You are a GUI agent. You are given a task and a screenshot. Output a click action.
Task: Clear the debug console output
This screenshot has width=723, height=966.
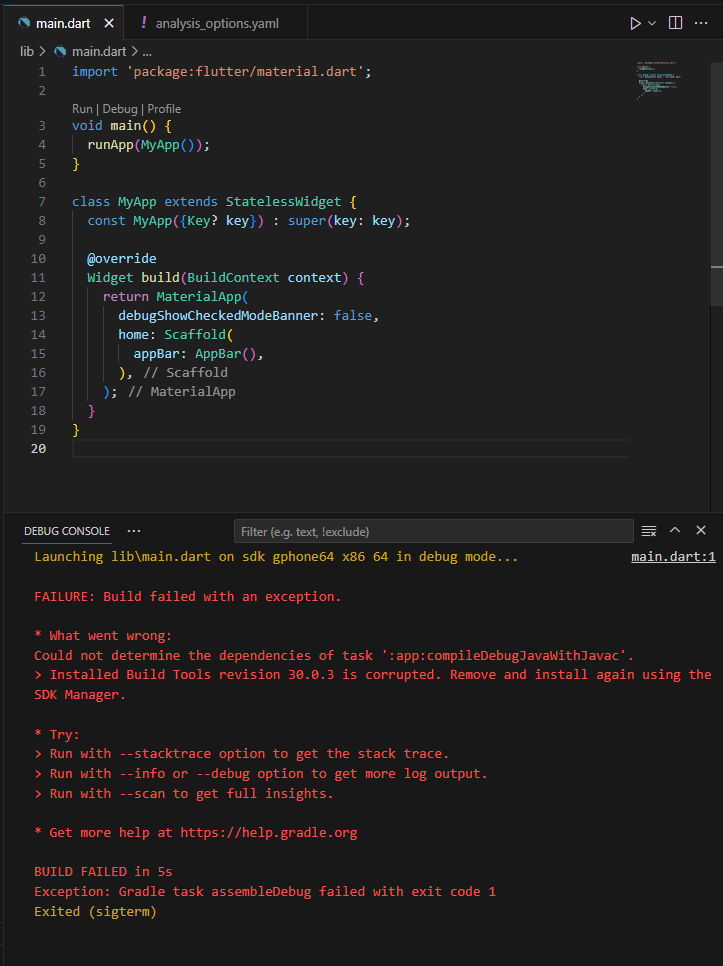[x=648, y=531]
